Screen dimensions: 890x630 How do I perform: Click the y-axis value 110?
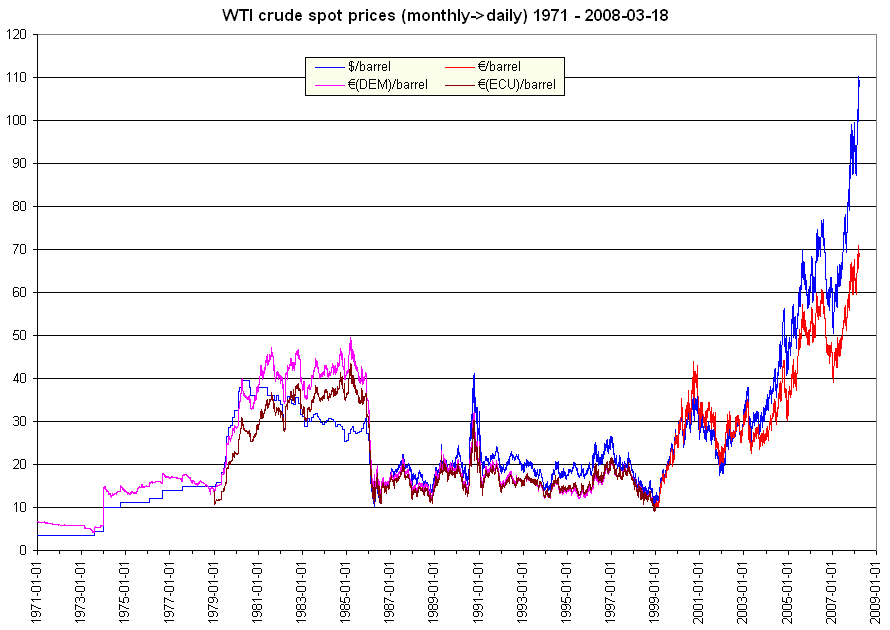[x=16, y=78]
